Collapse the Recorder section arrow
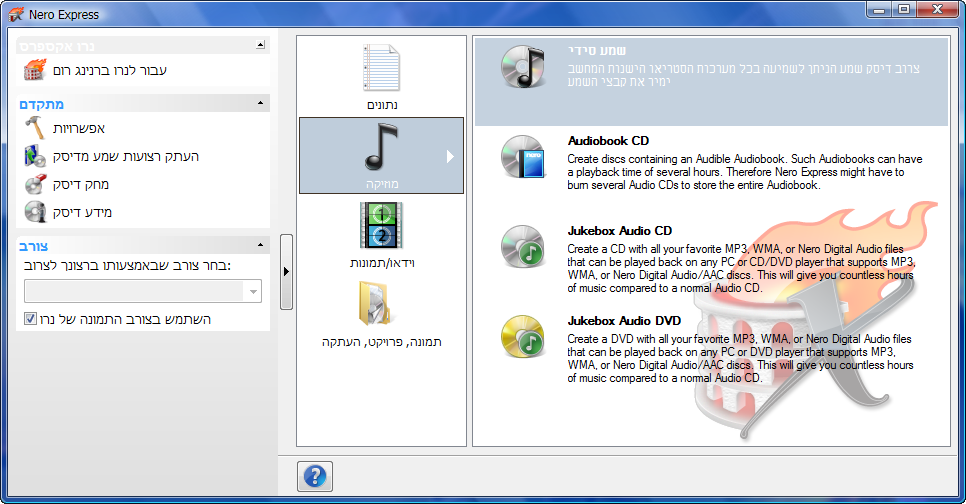This screenshot has height=504, width=966. 260,245
